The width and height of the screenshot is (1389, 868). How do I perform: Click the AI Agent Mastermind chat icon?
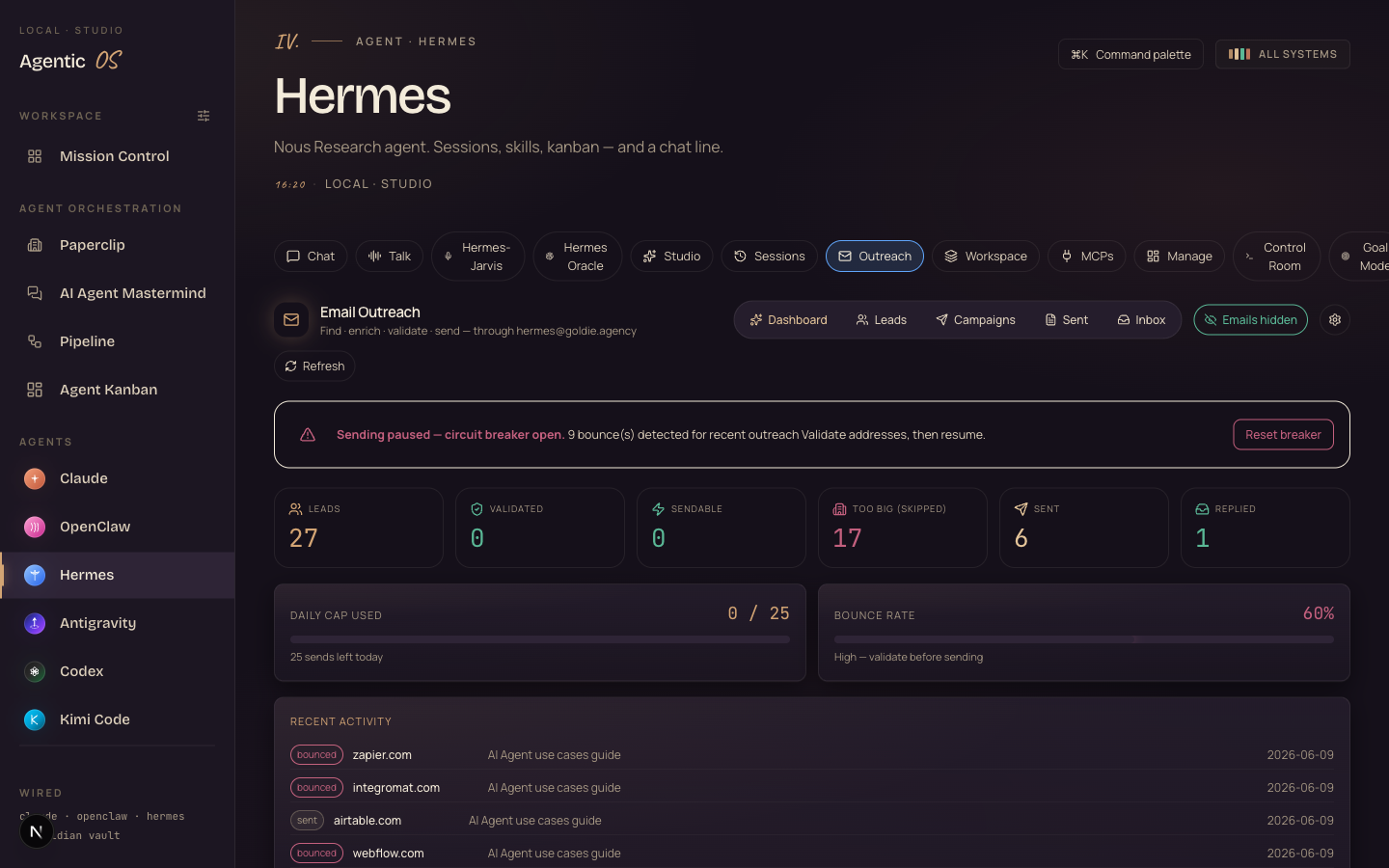pos(35,293)
